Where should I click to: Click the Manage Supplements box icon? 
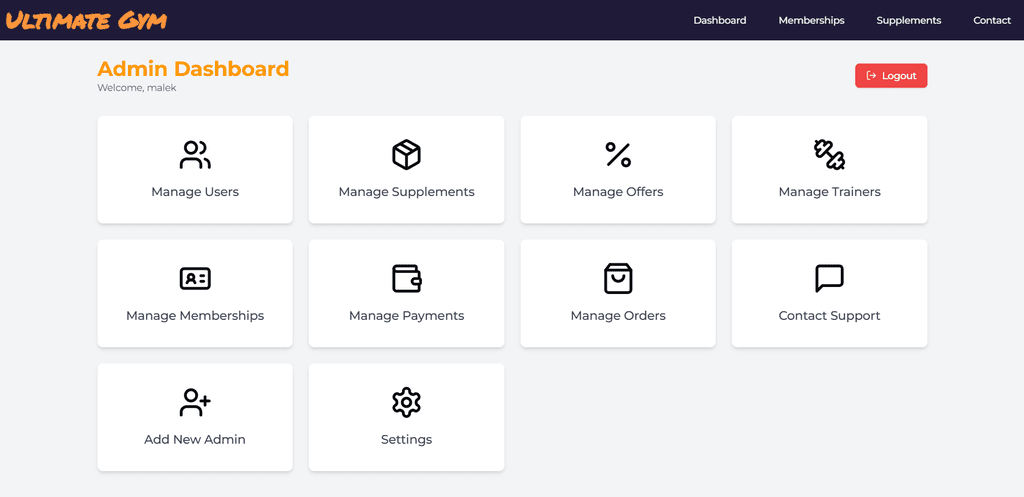click(406, 155)
